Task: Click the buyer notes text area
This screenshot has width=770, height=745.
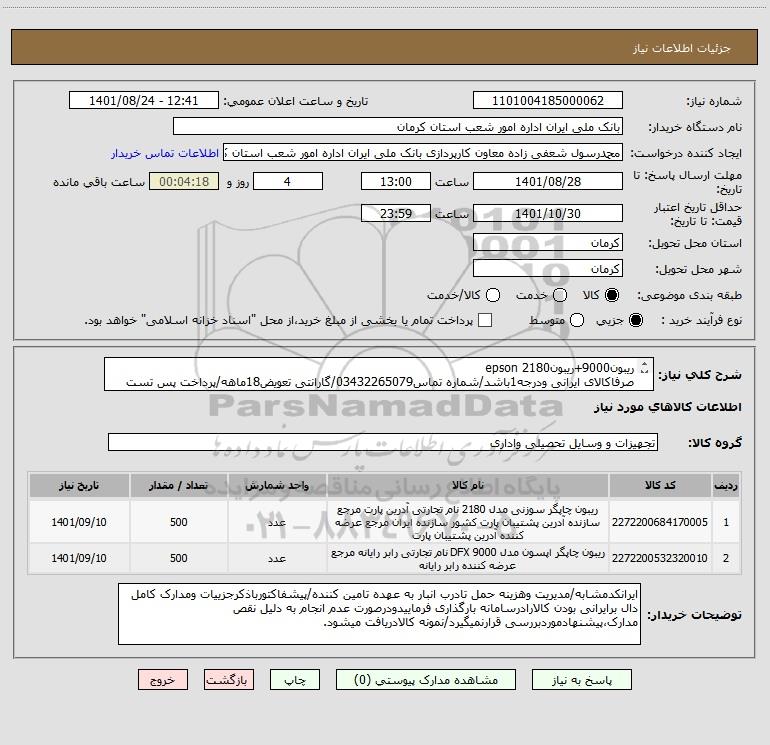Action: (379, 614)
